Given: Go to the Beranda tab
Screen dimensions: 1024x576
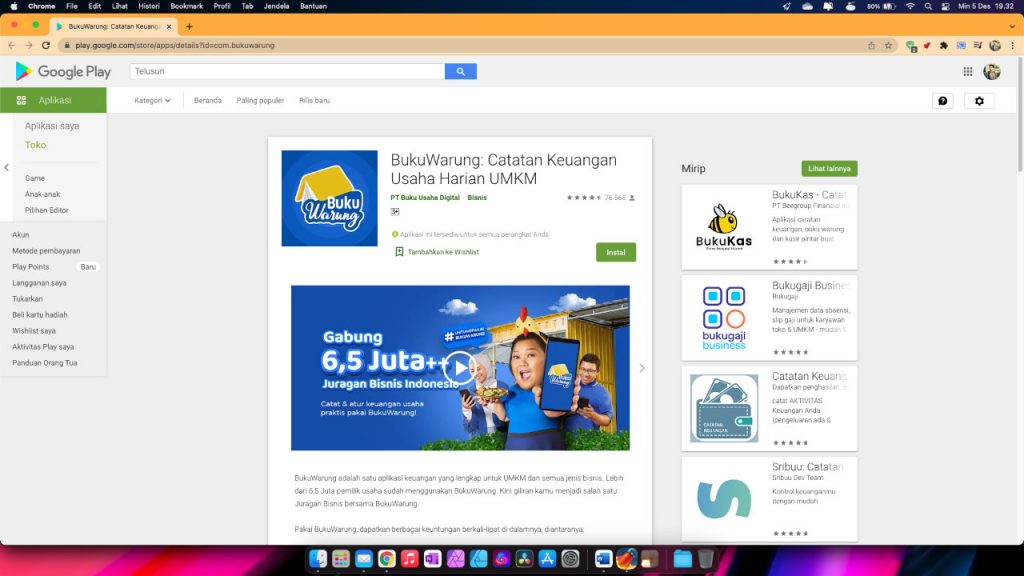Looking at the screenshot, I should tap(208, 101).
